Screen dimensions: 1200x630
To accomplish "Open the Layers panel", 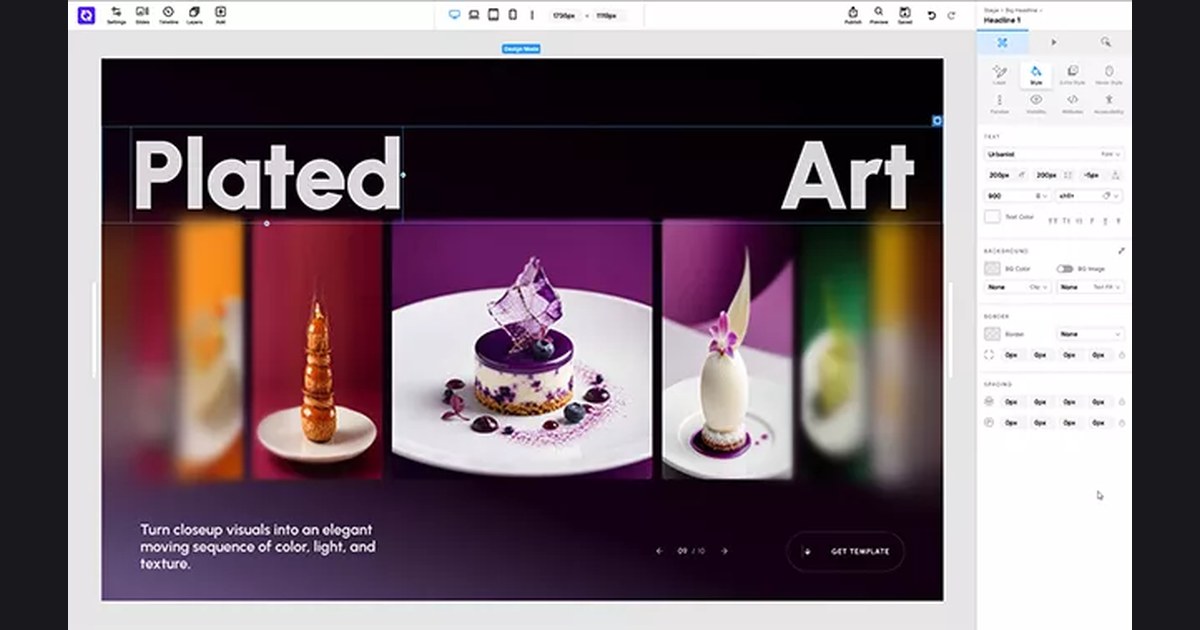I will click(194, 15).
